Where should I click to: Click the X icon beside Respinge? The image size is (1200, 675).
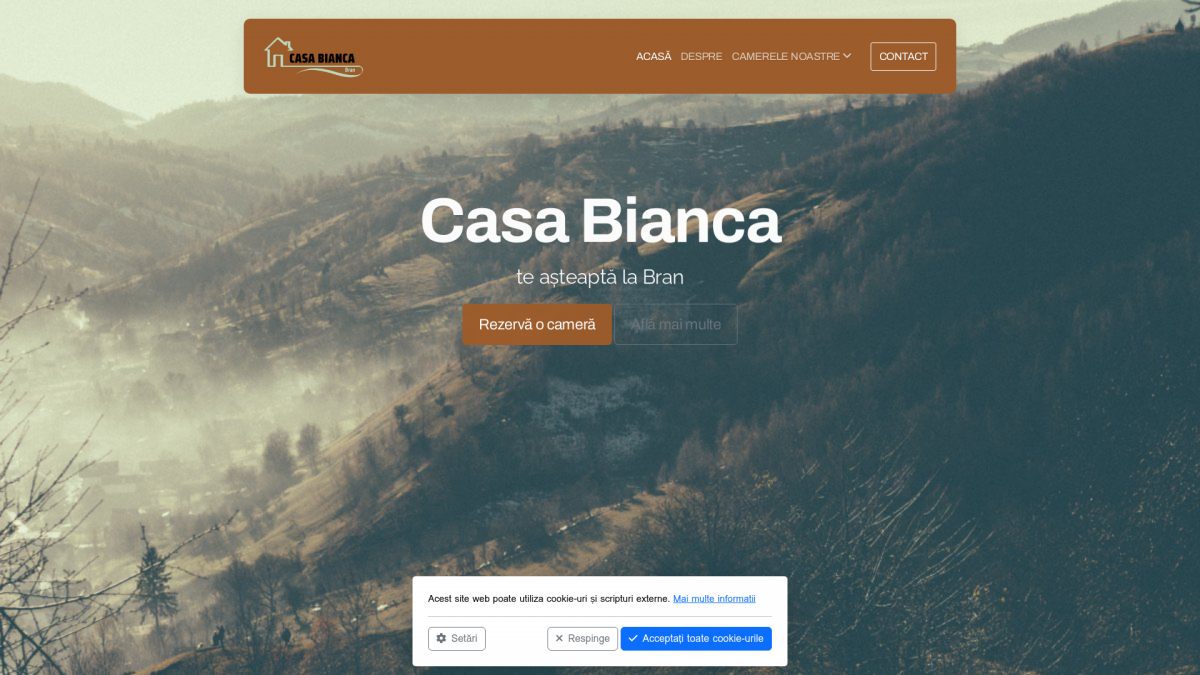(559, 638)
